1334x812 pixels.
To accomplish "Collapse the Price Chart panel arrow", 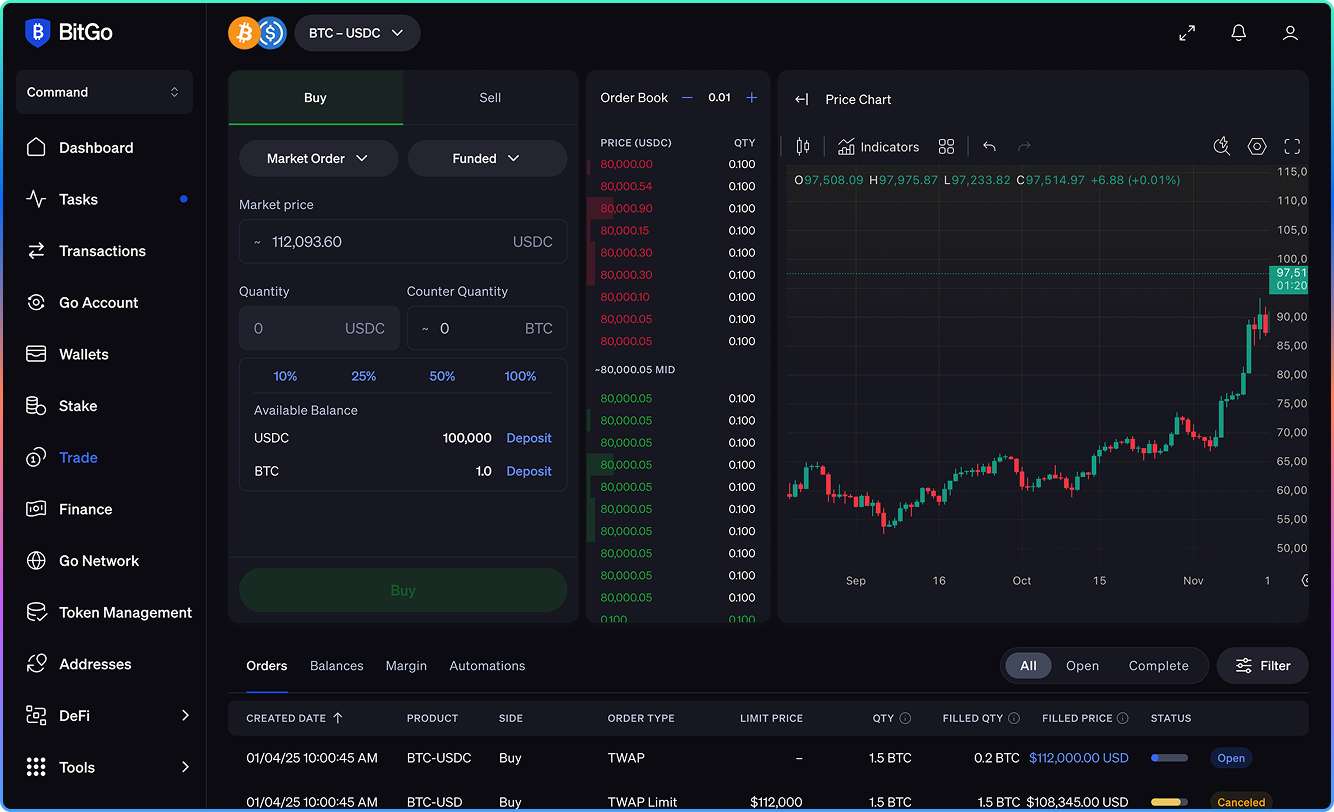I will 801,99.
